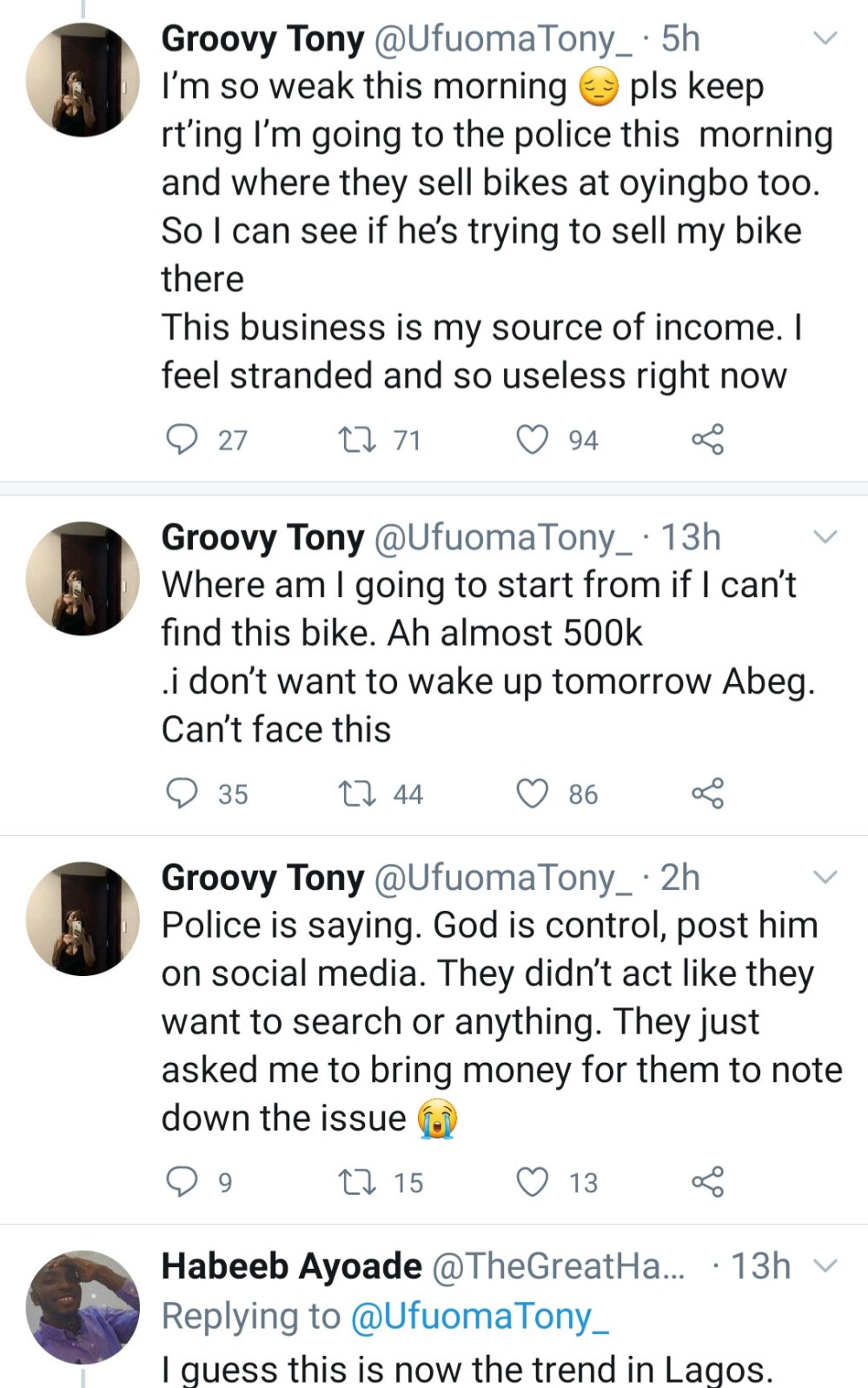Viewport: 868px width, 1388px height.
Task: Like the tweet with 86 likes
Action: [x=533, y=794]
